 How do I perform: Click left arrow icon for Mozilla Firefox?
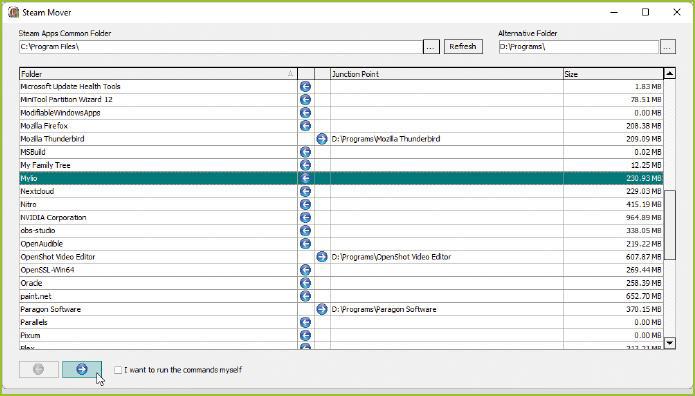[x=305, y=126]
